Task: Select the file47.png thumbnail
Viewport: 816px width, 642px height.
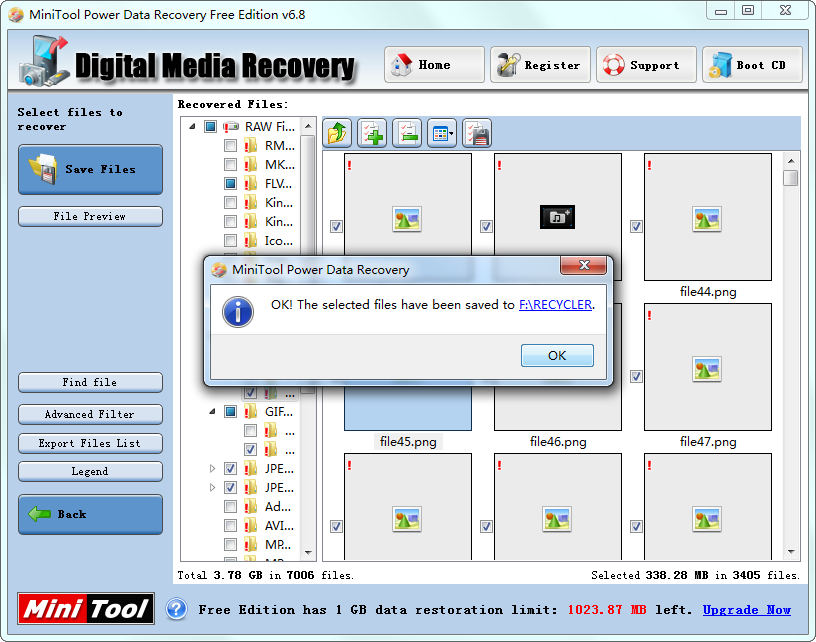Action: click(708, 367)
